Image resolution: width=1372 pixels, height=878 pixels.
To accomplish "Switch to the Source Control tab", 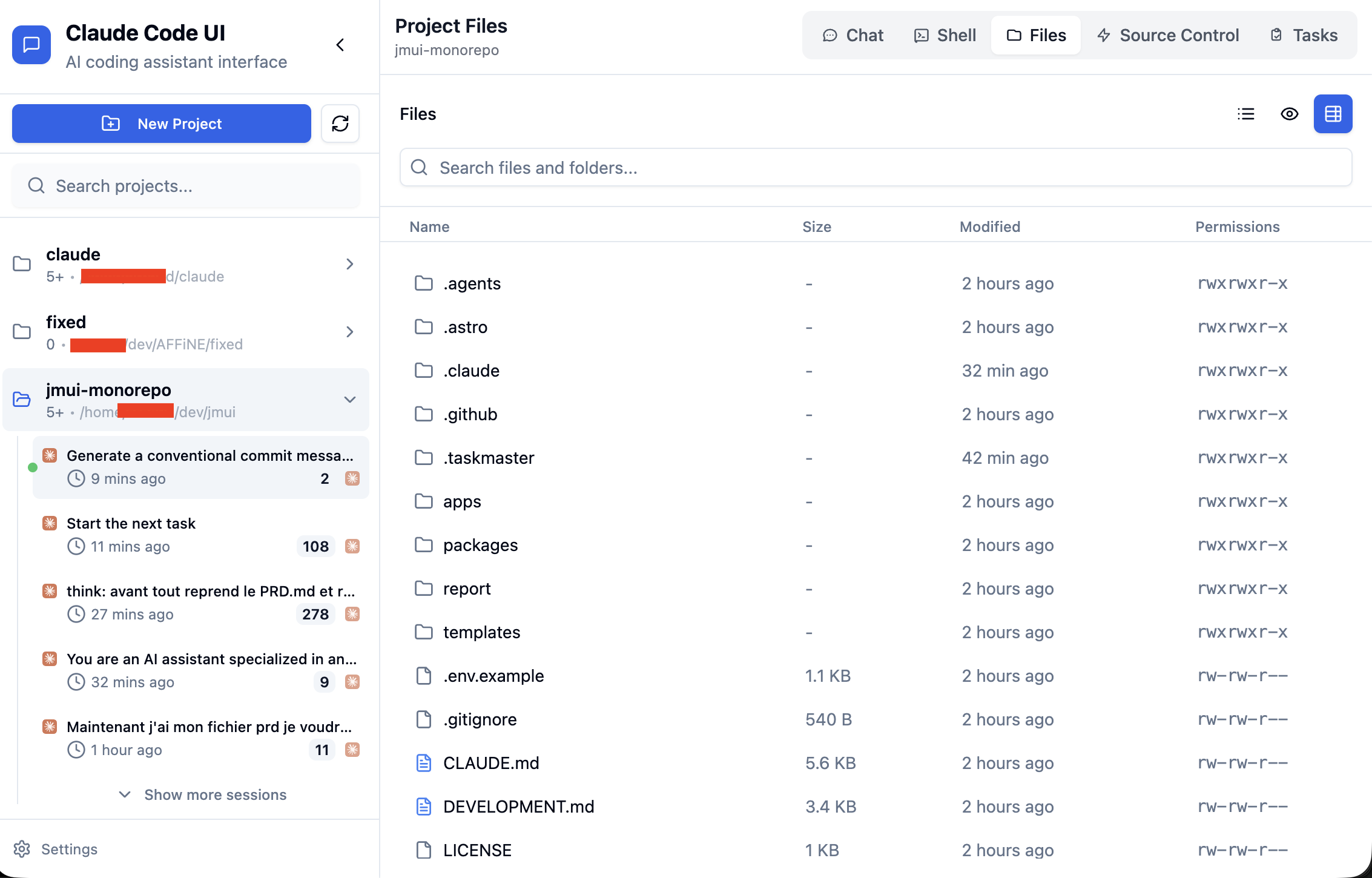I will 1169,35.
